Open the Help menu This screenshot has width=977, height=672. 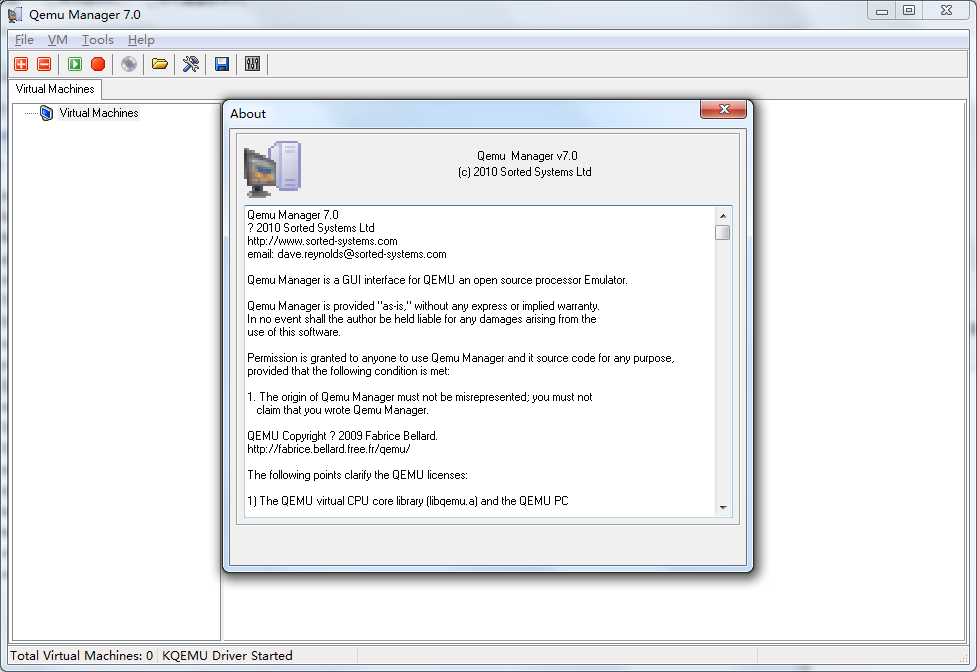141,40
